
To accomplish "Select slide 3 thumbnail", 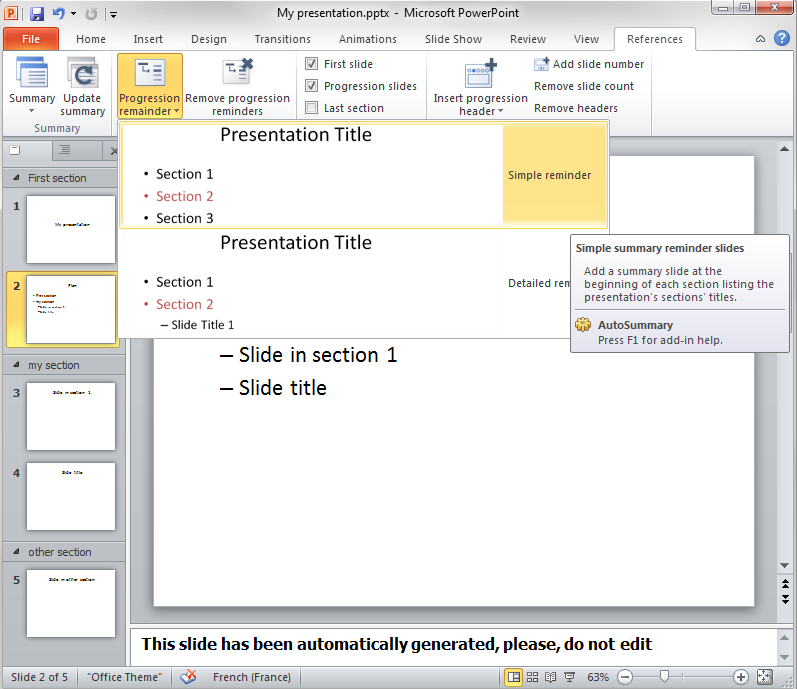I will pos(71,416).
